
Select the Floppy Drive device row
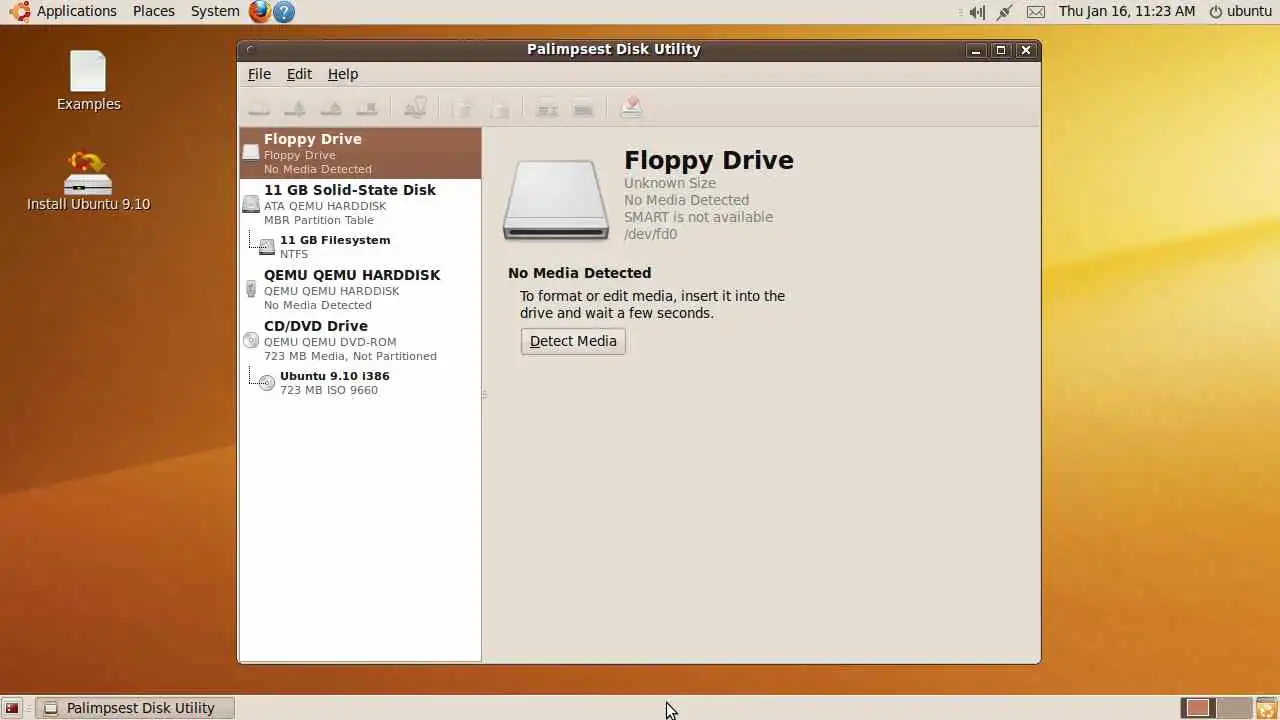(x=360, y=153)
